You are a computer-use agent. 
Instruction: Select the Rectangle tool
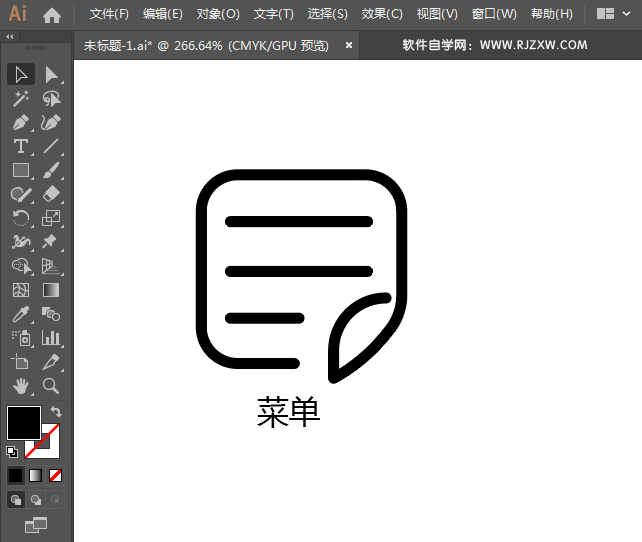pos(20,170)
